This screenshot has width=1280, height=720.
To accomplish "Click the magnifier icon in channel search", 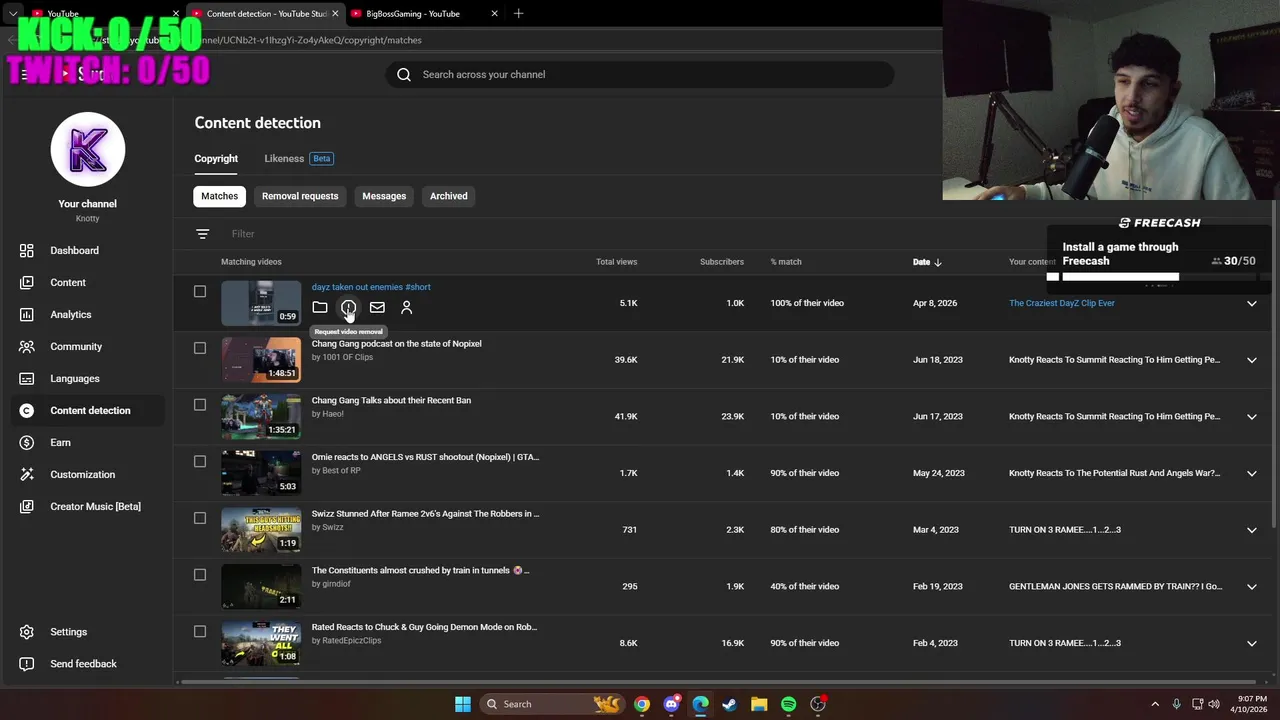I will (404, 74).
